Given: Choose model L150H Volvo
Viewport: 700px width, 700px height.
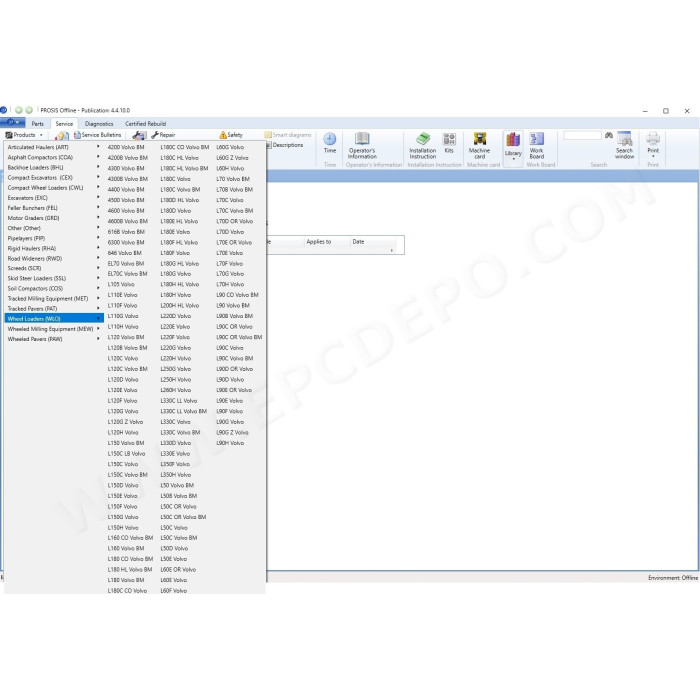Looking at the screenshot, I should [123, 528].
